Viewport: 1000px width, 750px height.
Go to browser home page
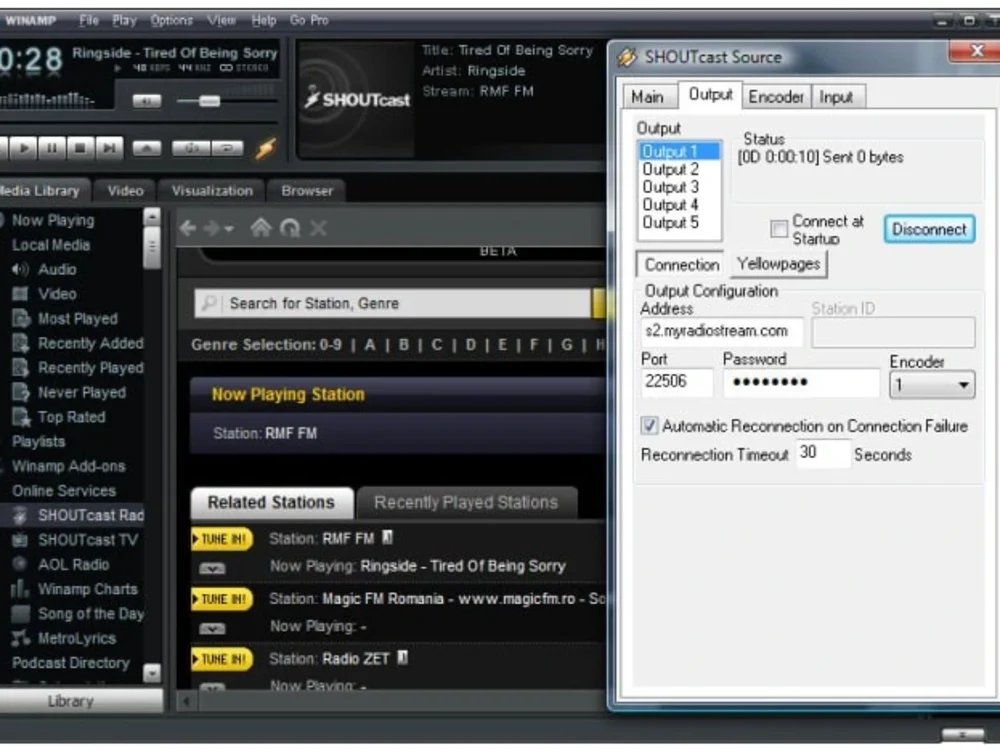coord(260,227)
